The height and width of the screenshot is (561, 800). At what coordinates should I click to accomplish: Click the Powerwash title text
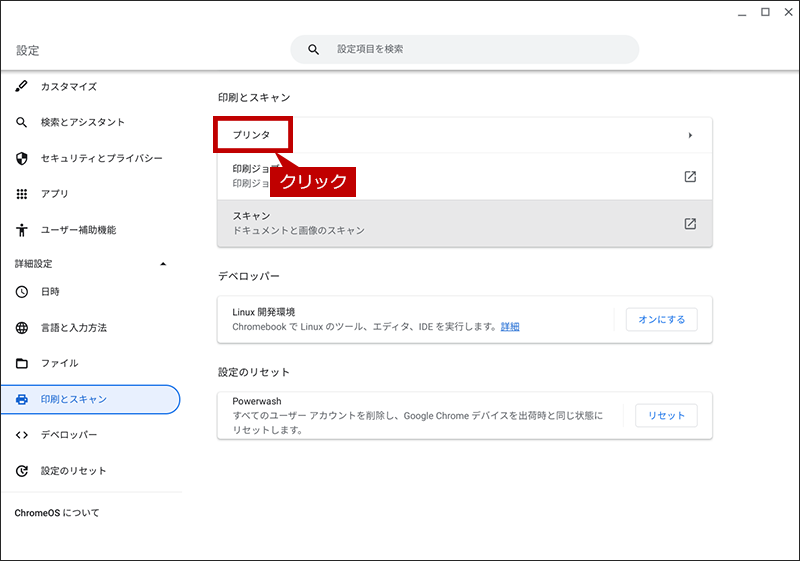point(257,401)
